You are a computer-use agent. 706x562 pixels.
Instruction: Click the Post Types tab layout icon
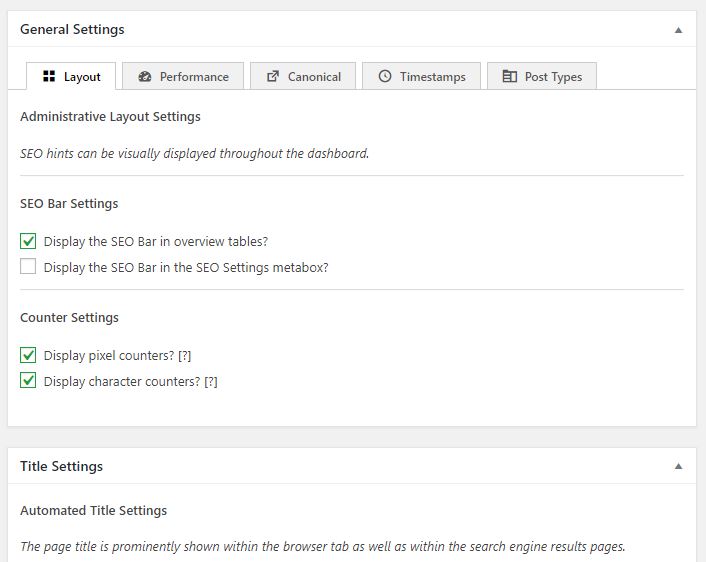click(x=509, y=76)
